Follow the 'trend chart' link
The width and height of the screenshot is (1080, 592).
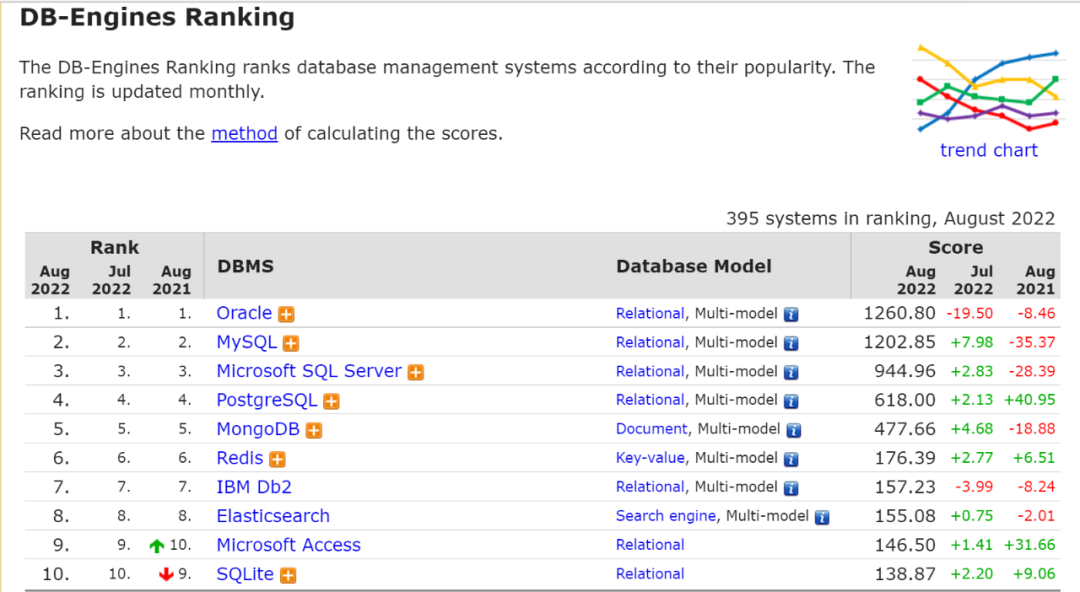(x=988, y=150)
